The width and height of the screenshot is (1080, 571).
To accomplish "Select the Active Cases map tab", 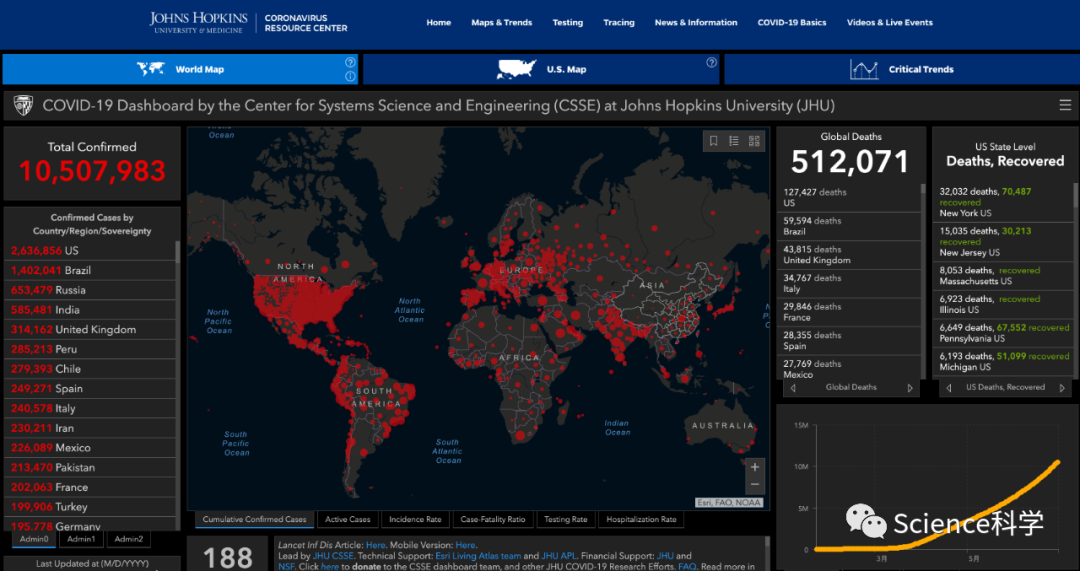I will pyautogui.click(x=348, y=519).
